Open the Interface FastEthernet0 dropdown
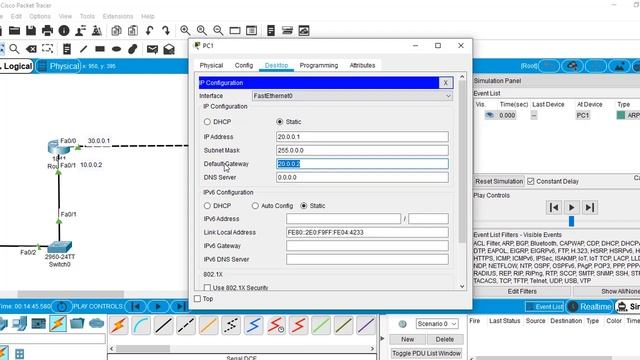 [x=352, y=96]
